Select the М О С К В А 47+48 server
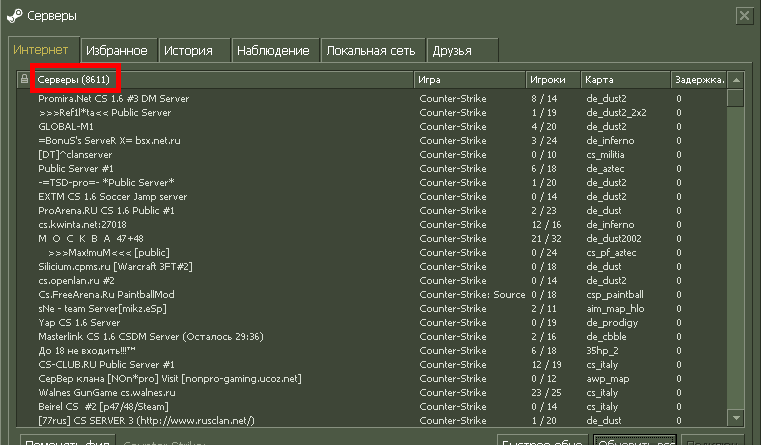761x445 pixels. [x=372, y=239]
